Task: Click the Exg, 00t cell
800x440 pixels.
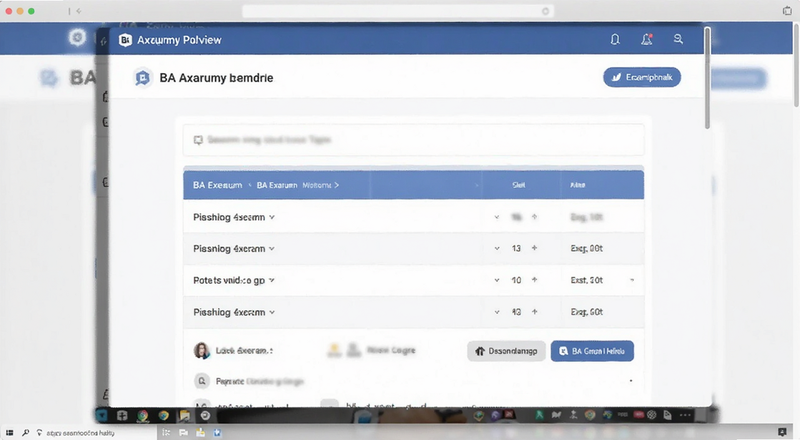Action: click(x=586, y=249)
